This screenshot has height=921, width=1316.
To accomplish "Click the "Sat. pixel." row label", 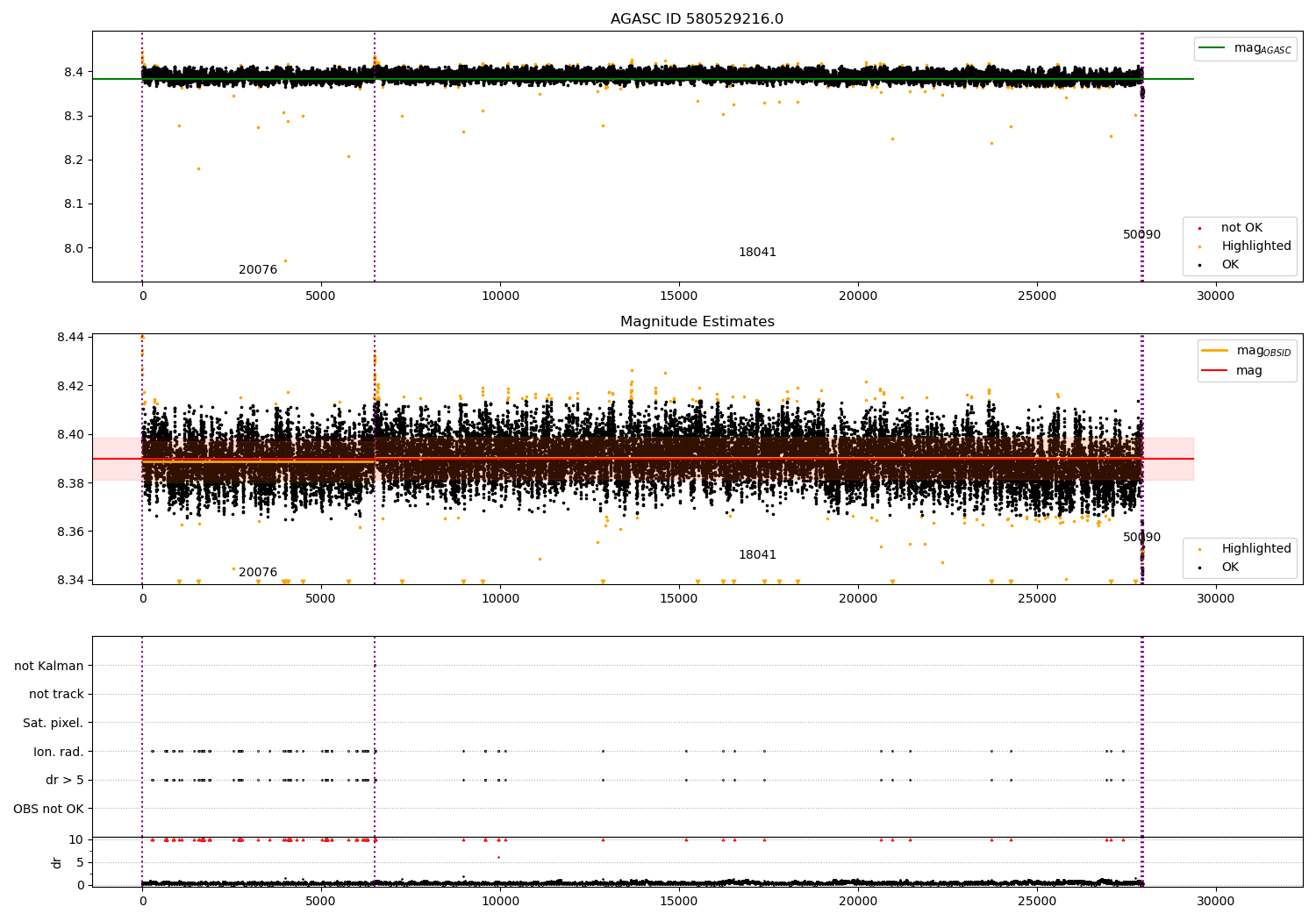I will pos(54,724).
